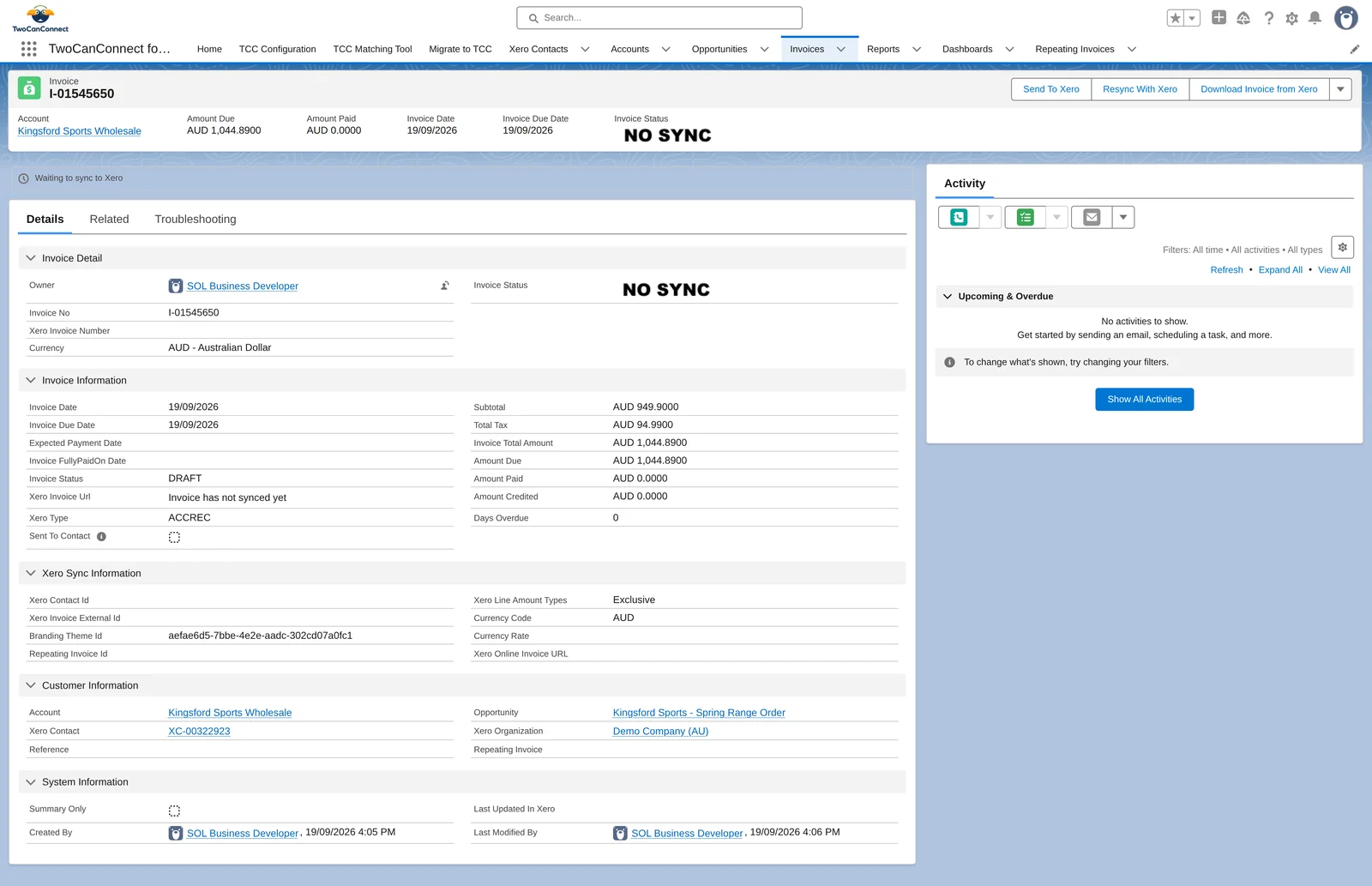Open the Invoices tab dropdown chevron

[x=841, y=49]
